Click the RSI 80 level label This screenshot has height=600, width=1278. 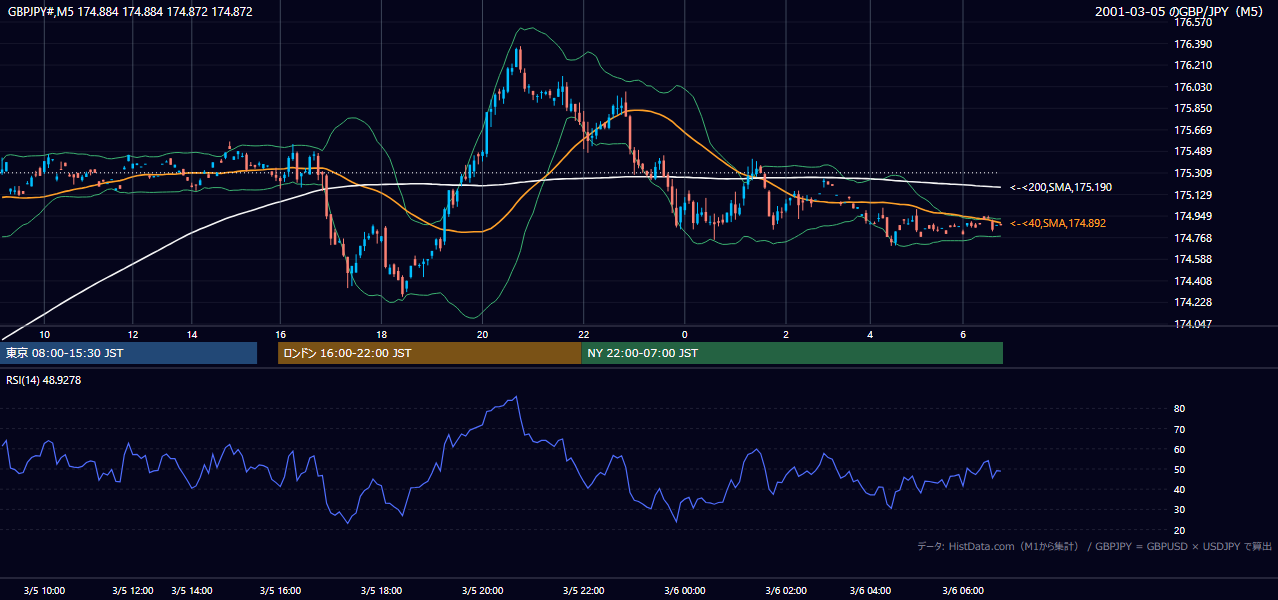point(1179,409)
